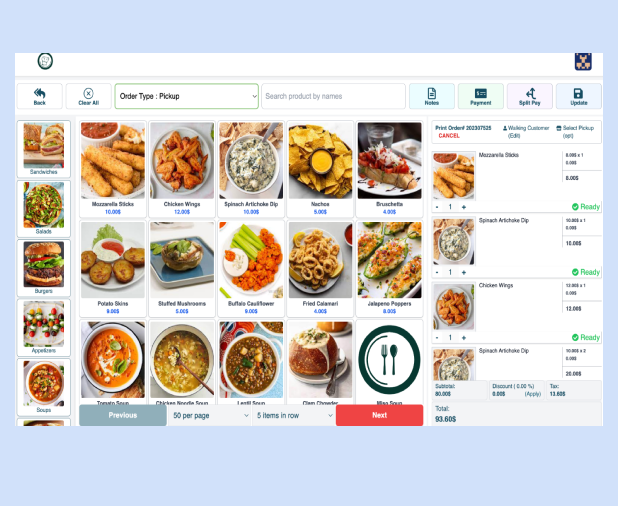618x506 pixels.
Task: Increase Mozzarella Sticks quantity with plus
Action: click(x=464, y=207)
